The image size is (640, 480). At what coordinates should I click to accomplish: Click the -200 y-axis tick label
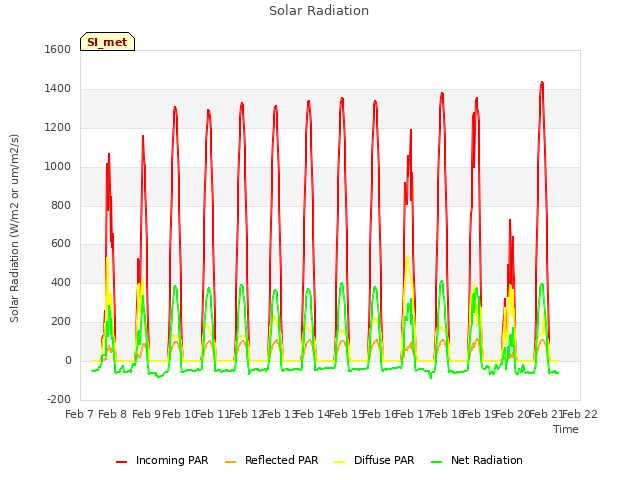(x=59, y=400)
